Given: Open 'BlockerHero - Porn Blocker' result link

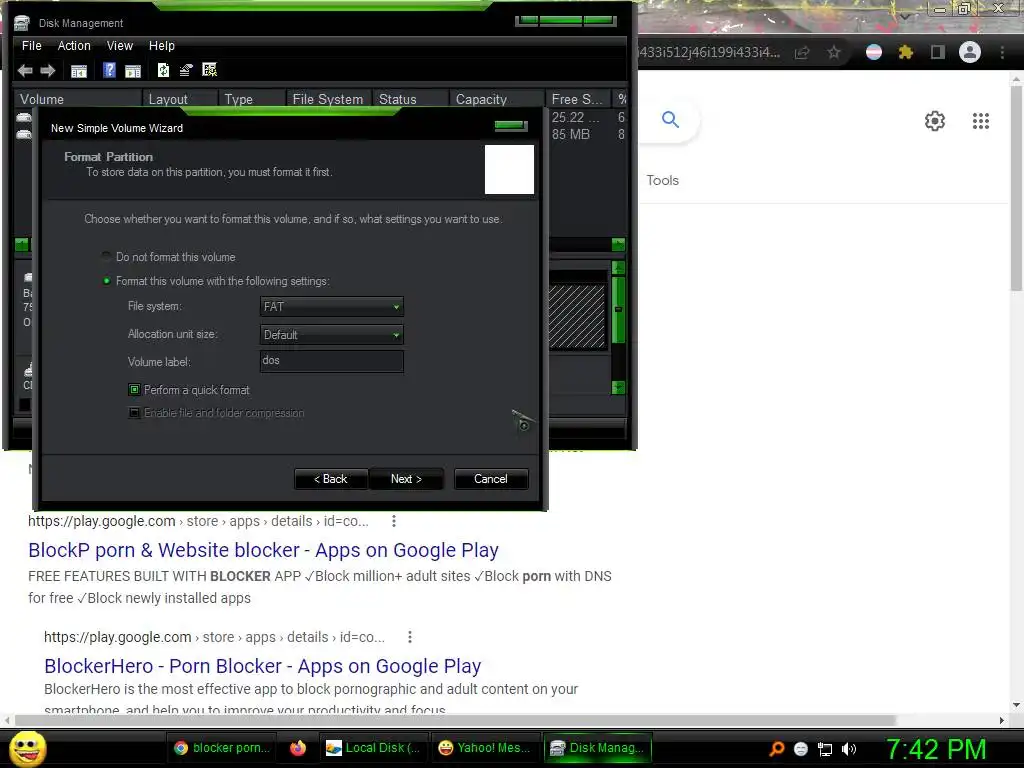Looking at the screenshot, I should point(263,665).
